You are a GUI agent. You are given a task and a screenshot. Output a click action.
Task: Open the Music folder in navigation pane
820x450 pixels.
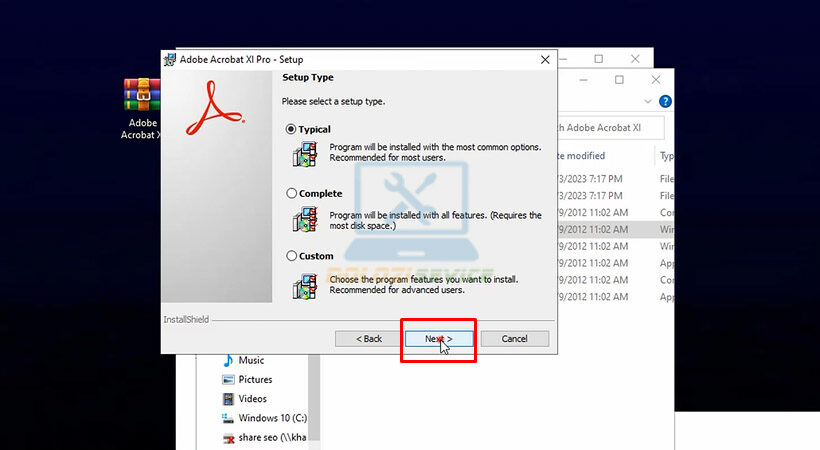point(250,360)
